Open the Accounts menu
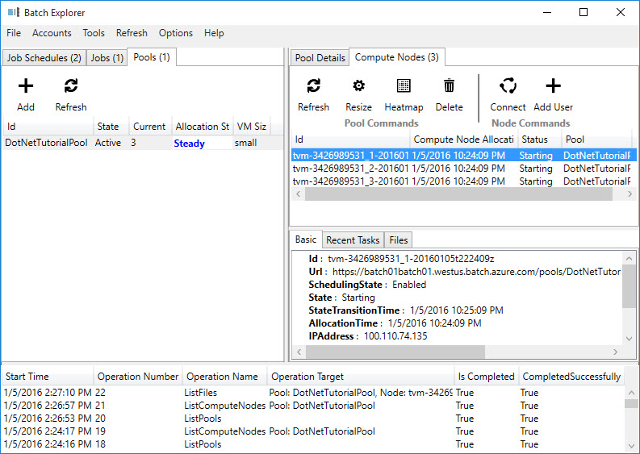 [52, 33]
